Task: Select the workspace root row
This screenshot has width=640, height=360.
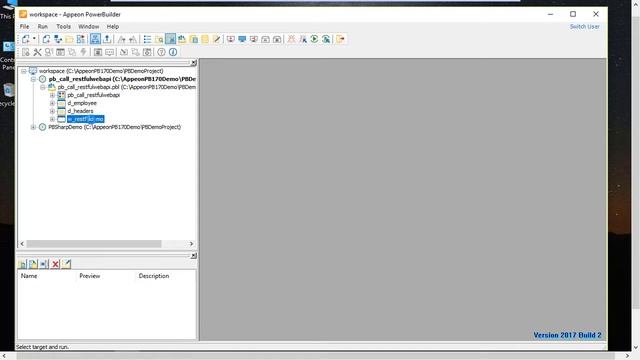Action: point(101,71)
